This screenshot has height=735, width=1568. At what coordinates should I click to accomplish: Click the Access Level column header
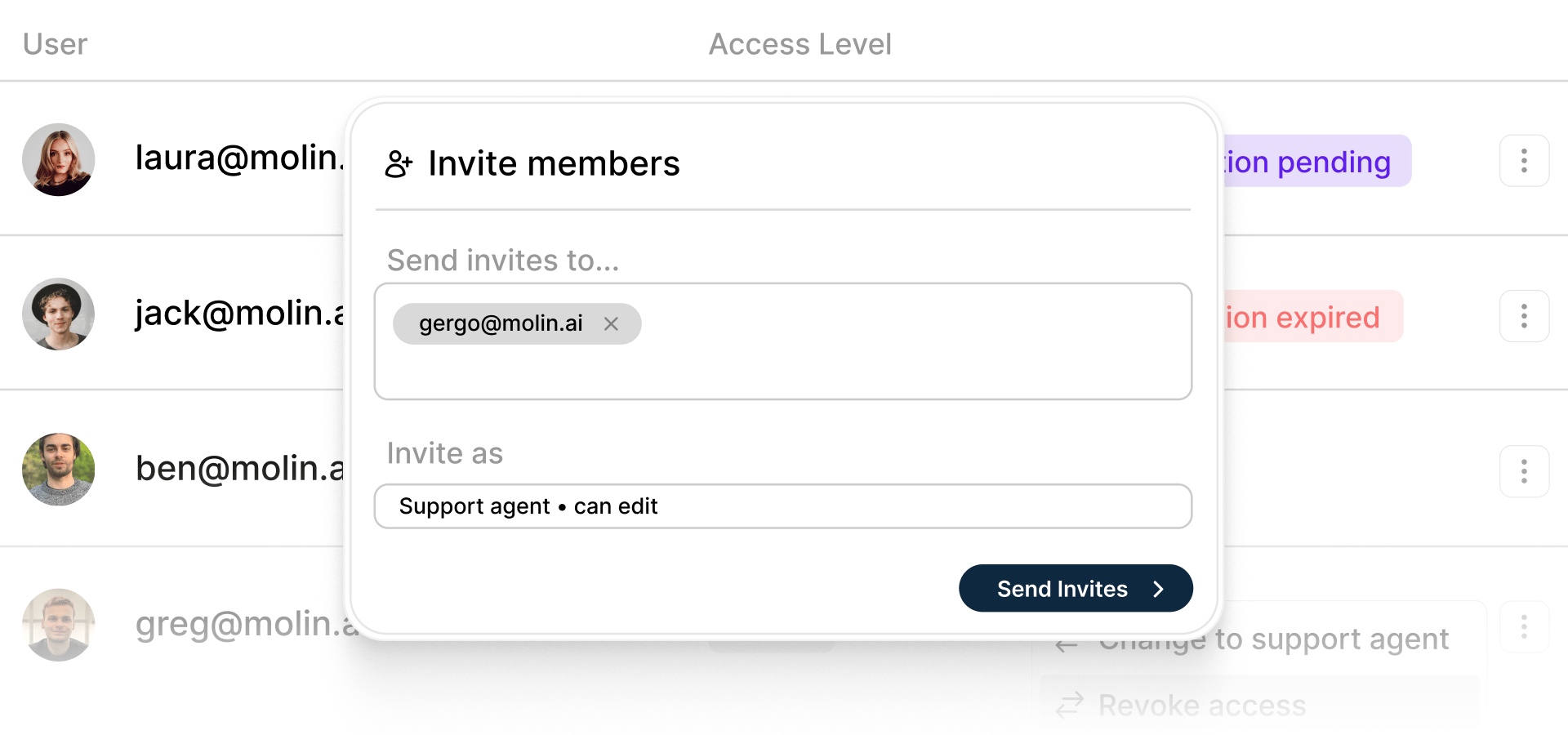(x=800, y=44)
